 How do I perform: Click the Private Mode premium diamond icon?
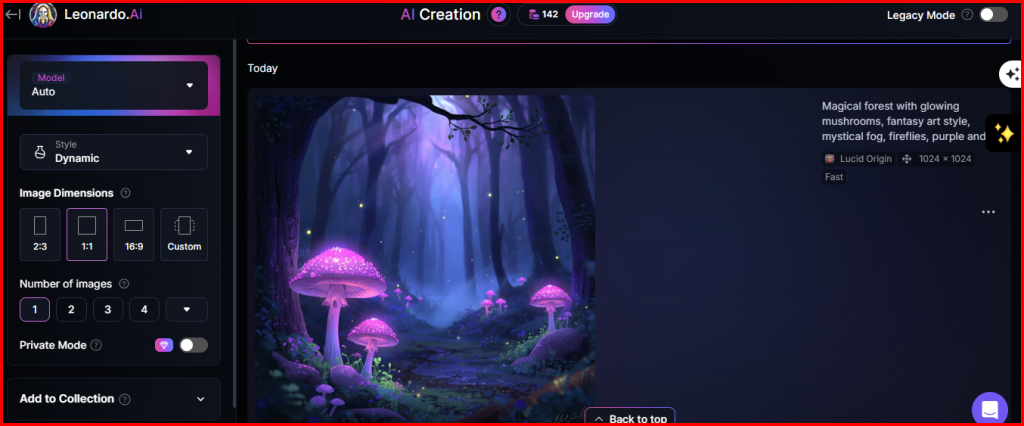click(x=164, y=345)
